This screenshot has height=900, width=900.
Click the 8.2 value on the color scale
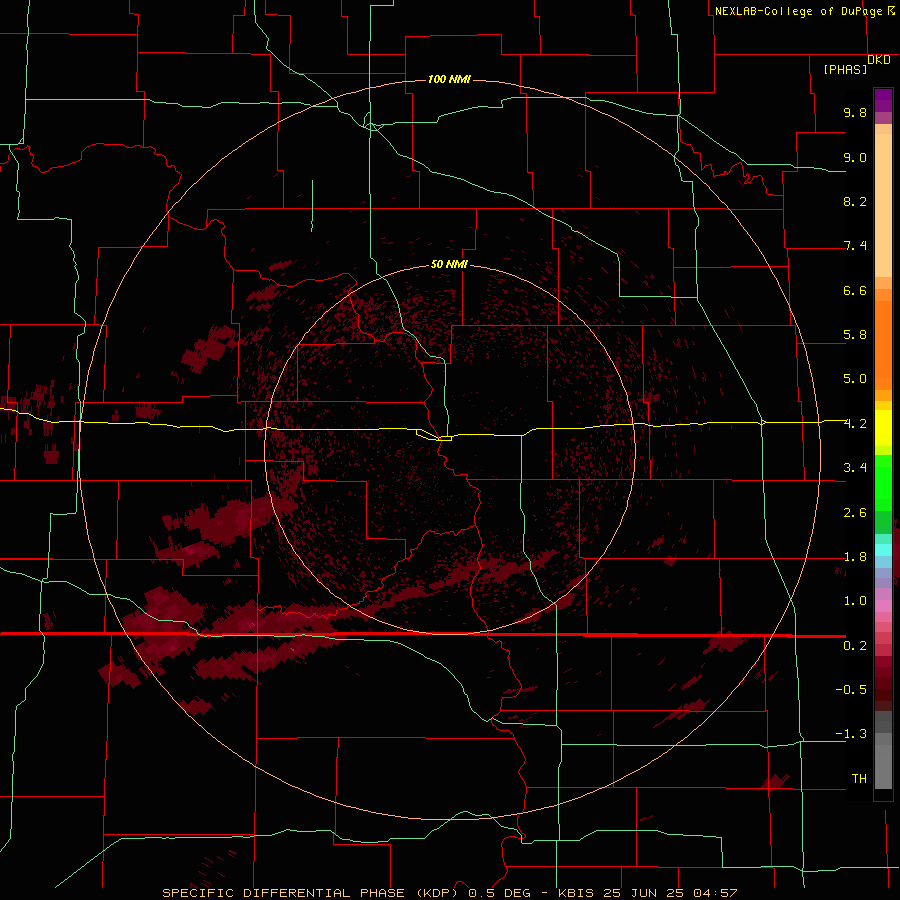(855, 201)
